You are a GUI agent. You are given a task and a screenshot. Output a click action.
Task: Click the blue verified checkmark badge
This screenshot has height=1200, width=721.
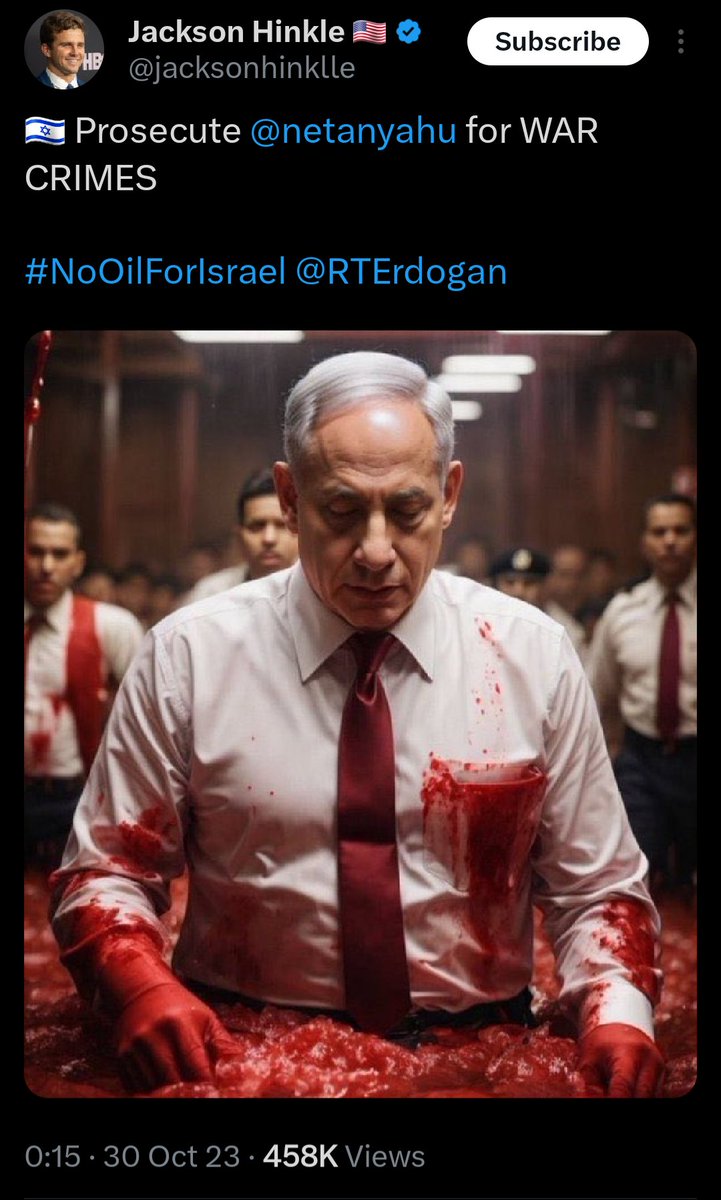click(x=409, y=33)
